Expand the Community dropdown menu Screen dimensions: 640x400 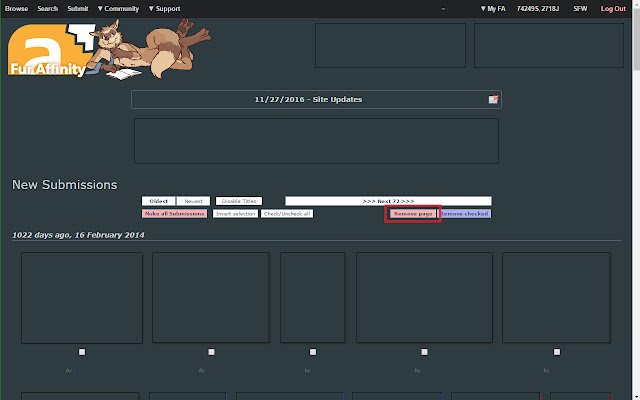click(118, 9)
